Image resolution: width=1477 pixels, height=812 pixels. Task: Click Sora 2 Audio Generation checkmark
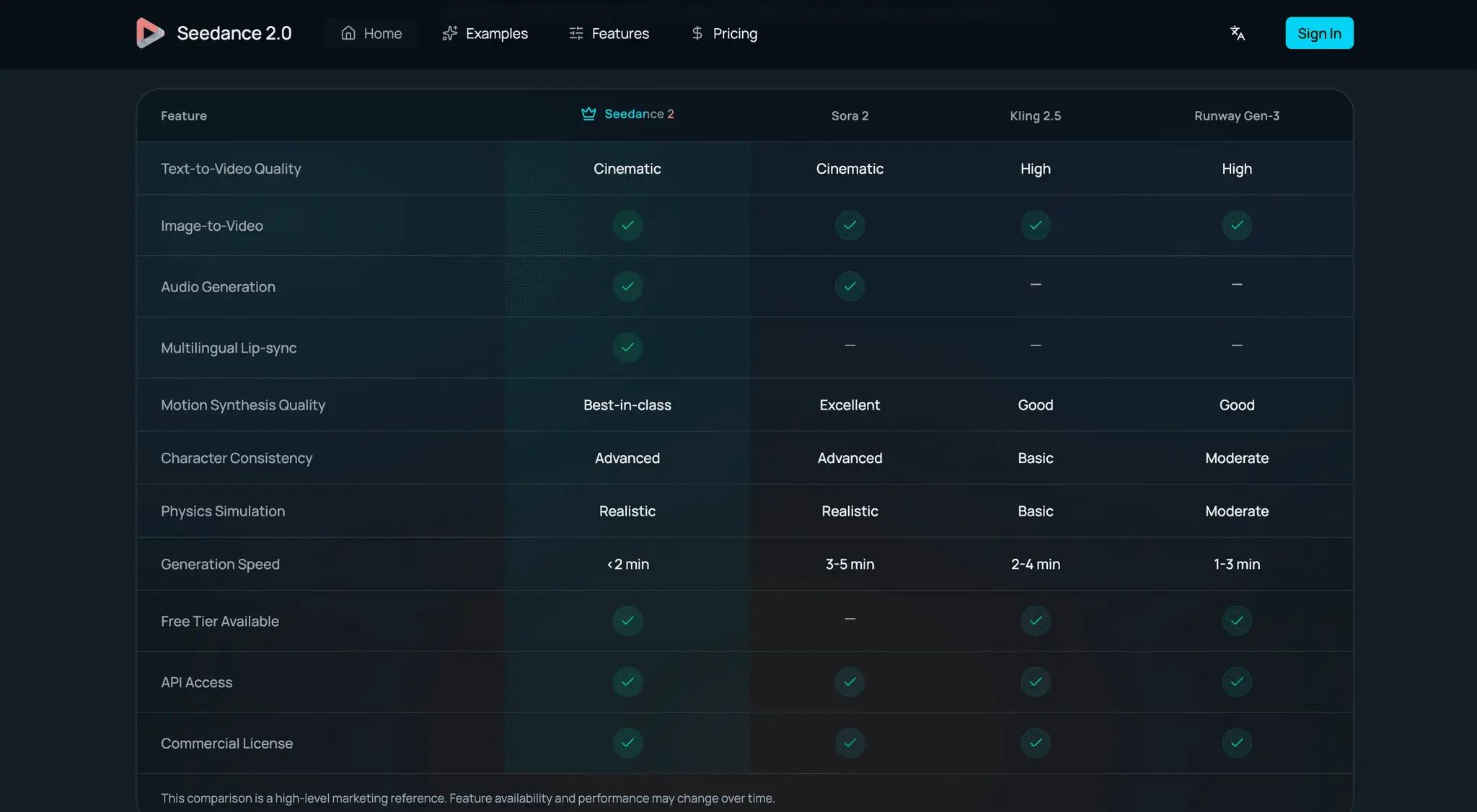850,286
